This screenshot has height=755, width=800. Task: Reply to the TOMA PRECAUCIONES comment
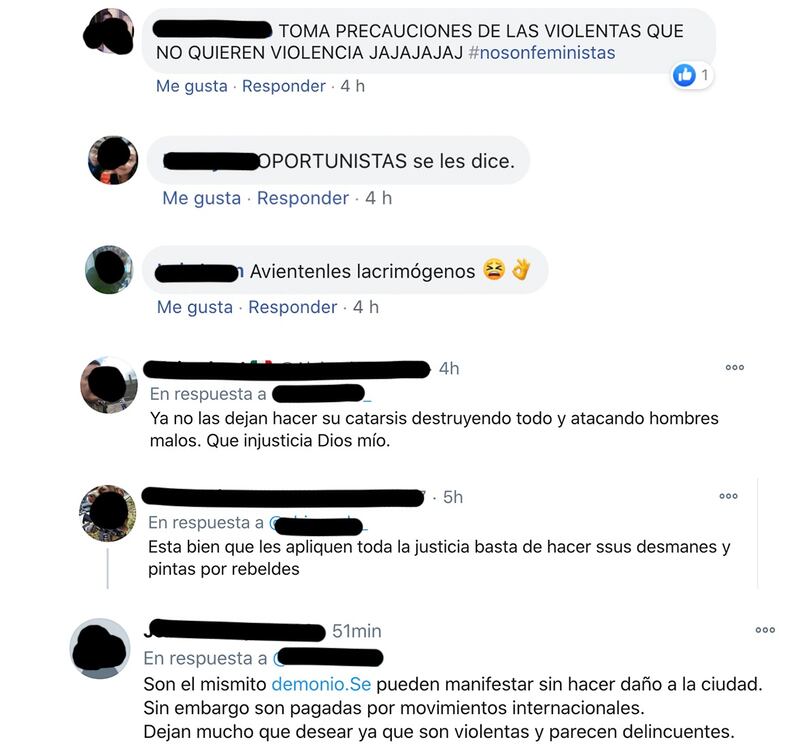(x=284, y=86)
